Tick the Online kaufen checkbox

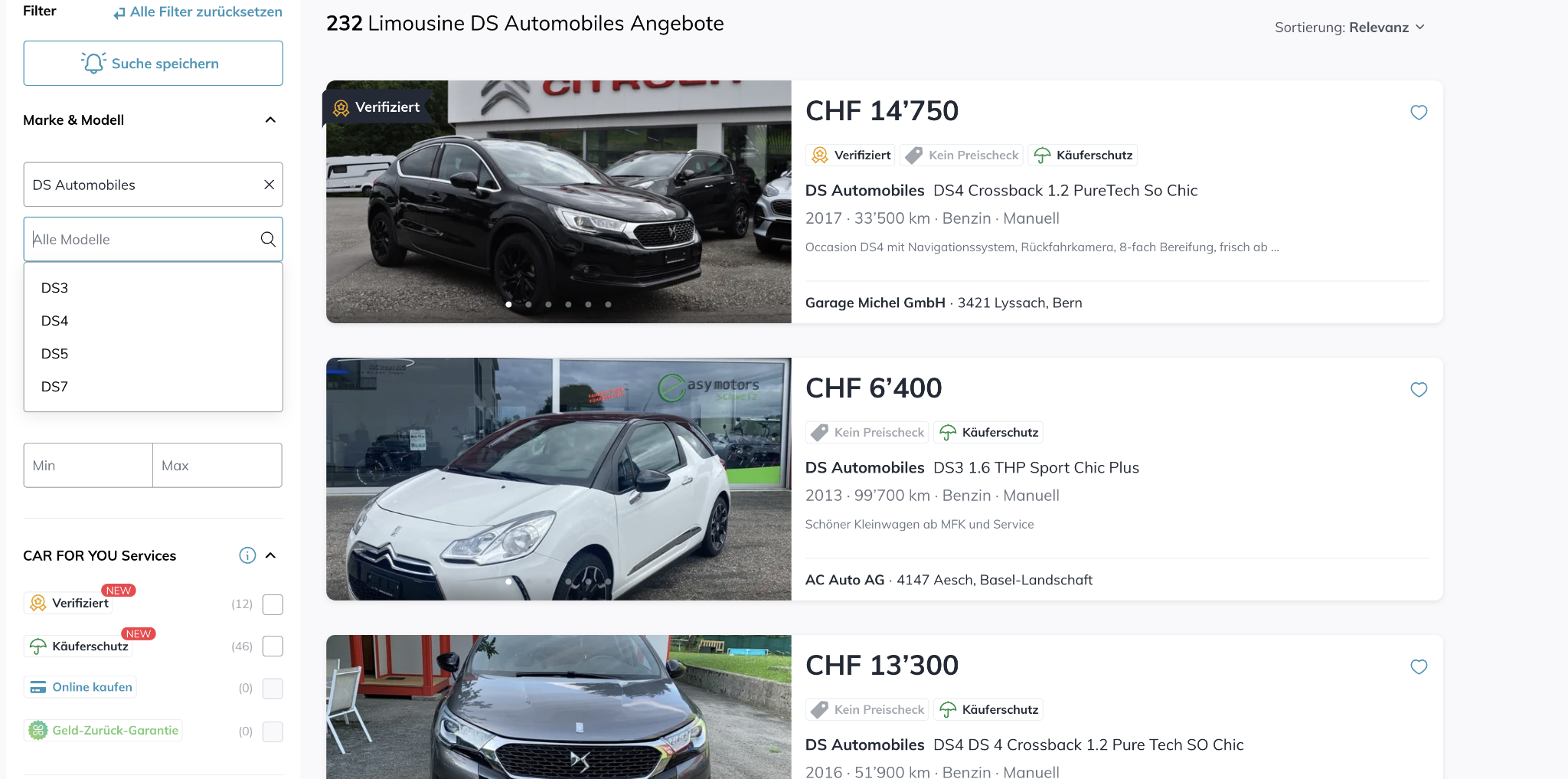273,689
